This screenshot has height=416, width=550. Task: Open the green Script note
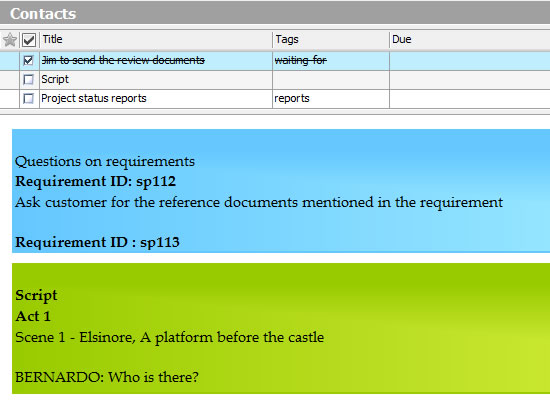tap(281, 328)
